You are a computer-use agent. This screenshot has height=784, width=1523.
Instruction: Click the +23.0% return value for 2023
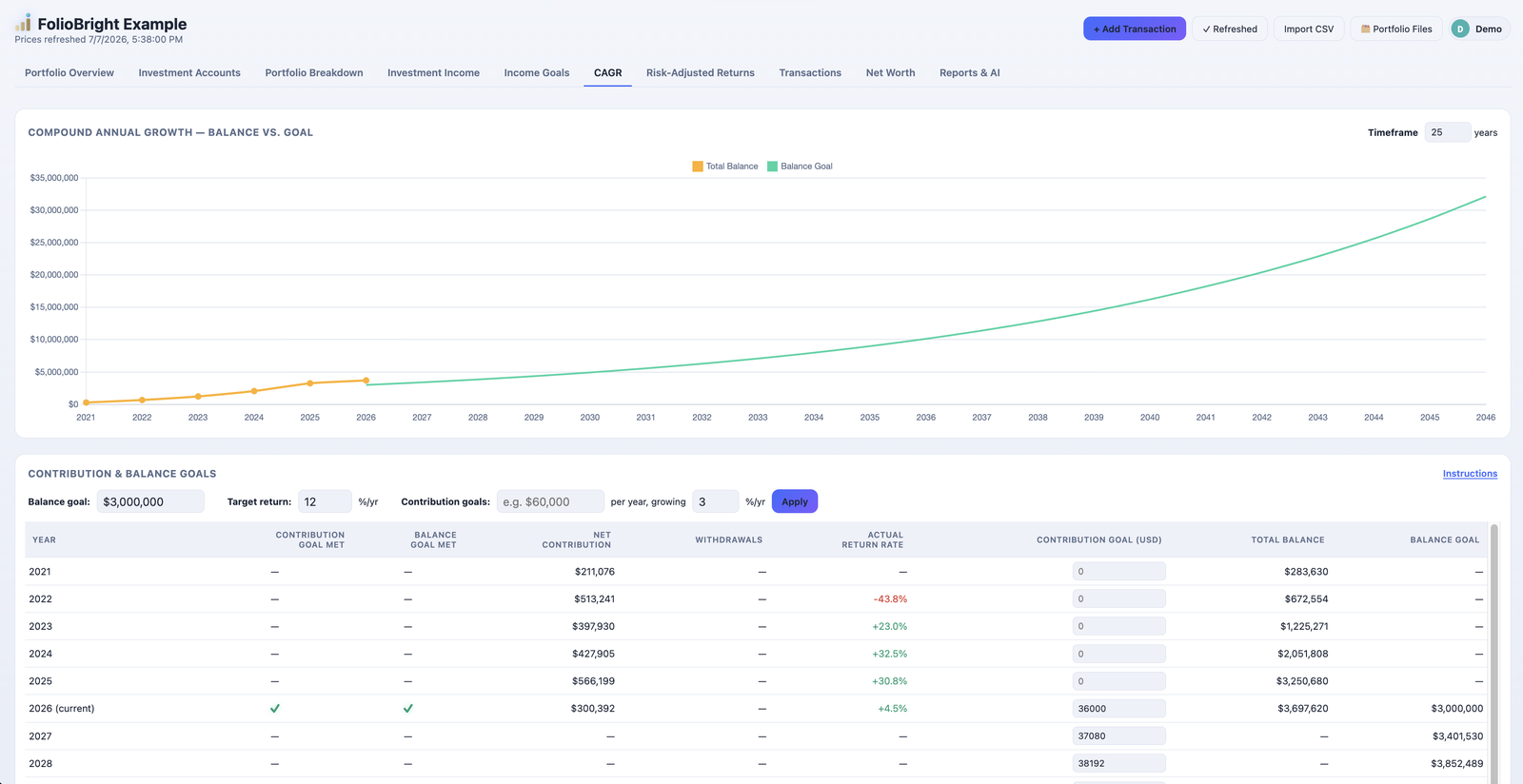(890, 626)
